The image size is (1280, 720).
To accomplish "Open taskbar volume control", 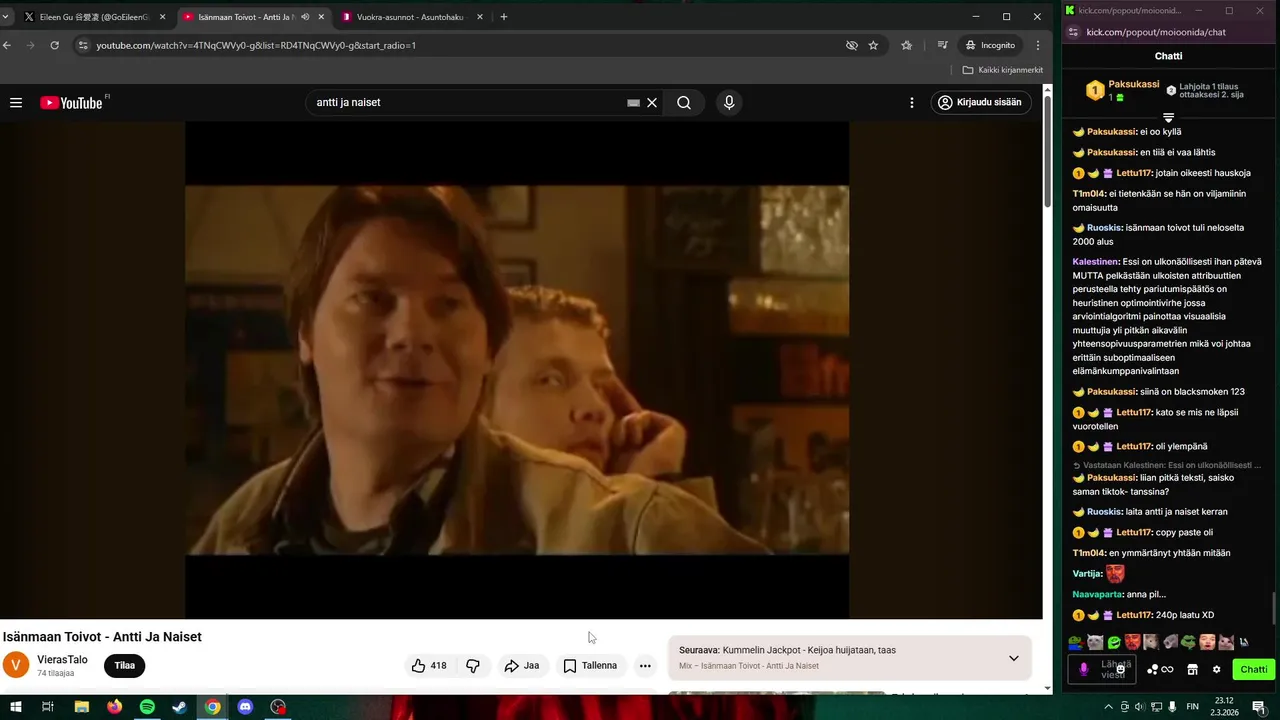I will [x=1139, y=706].
